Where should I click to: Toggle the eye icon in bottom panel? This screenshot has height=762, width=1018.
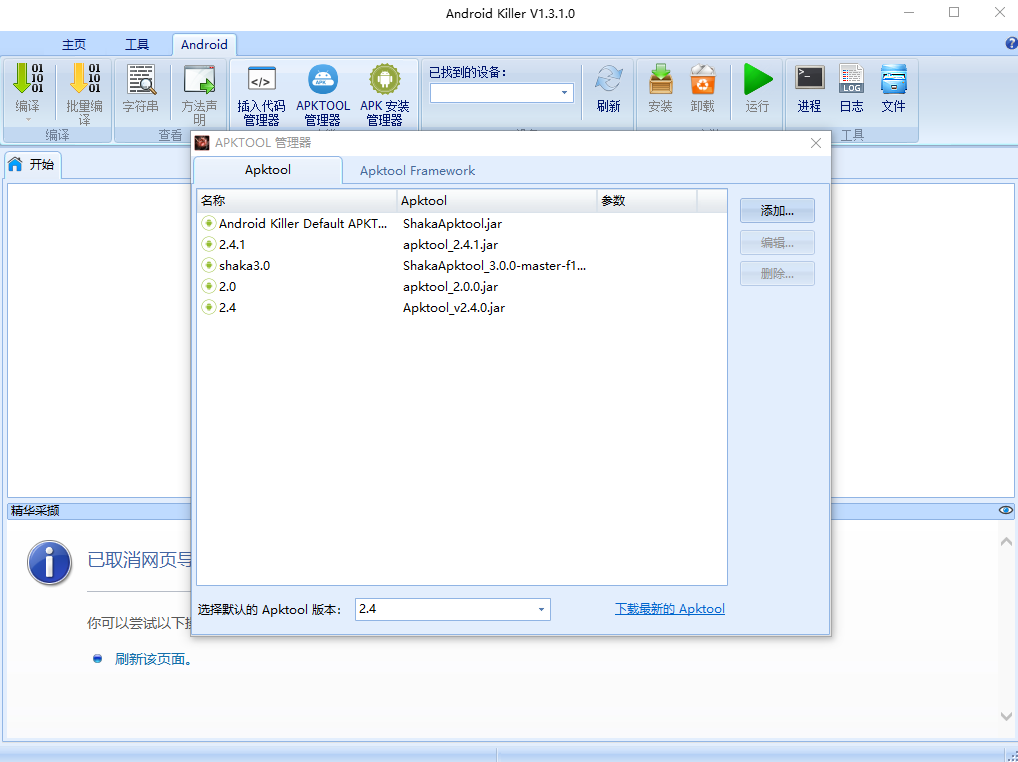point(1005,510)
